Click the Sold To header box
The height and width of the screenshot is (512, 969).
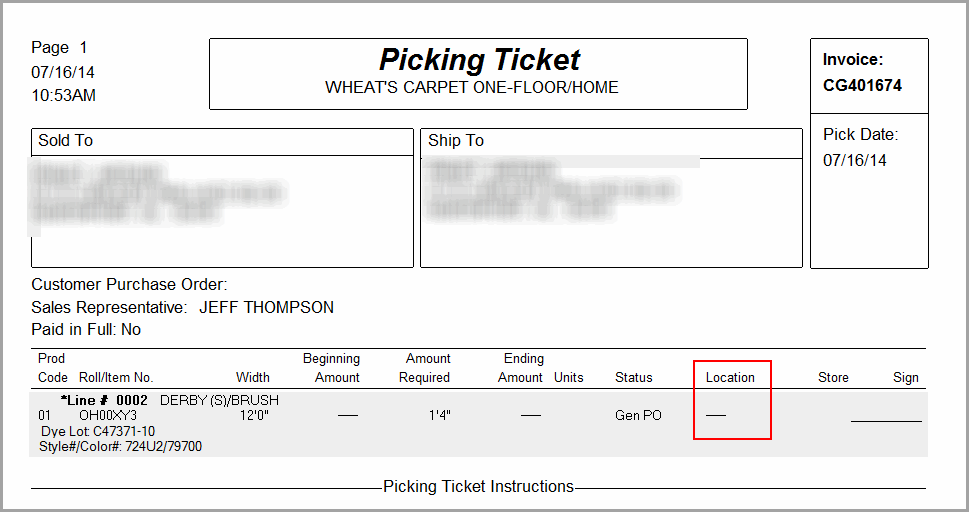222,142
